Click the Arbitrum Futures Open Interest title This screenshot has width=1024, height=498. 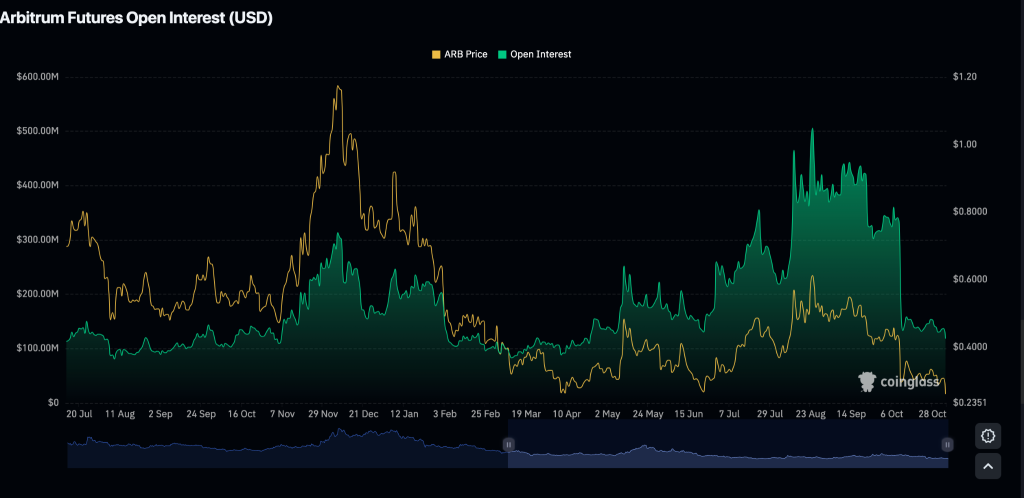[136, 18]
